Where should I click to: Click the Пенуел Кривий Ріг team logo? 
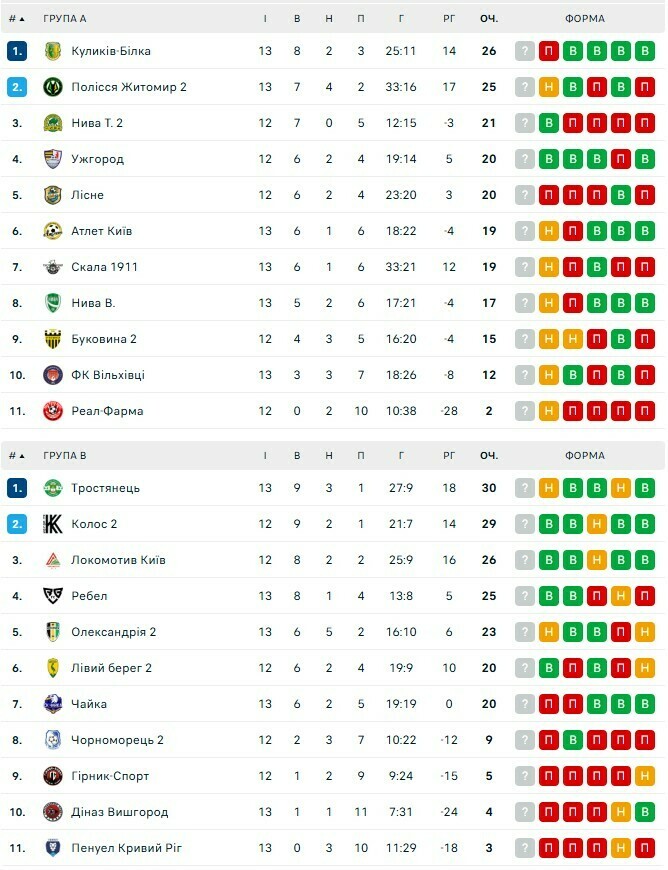(53, 848)
